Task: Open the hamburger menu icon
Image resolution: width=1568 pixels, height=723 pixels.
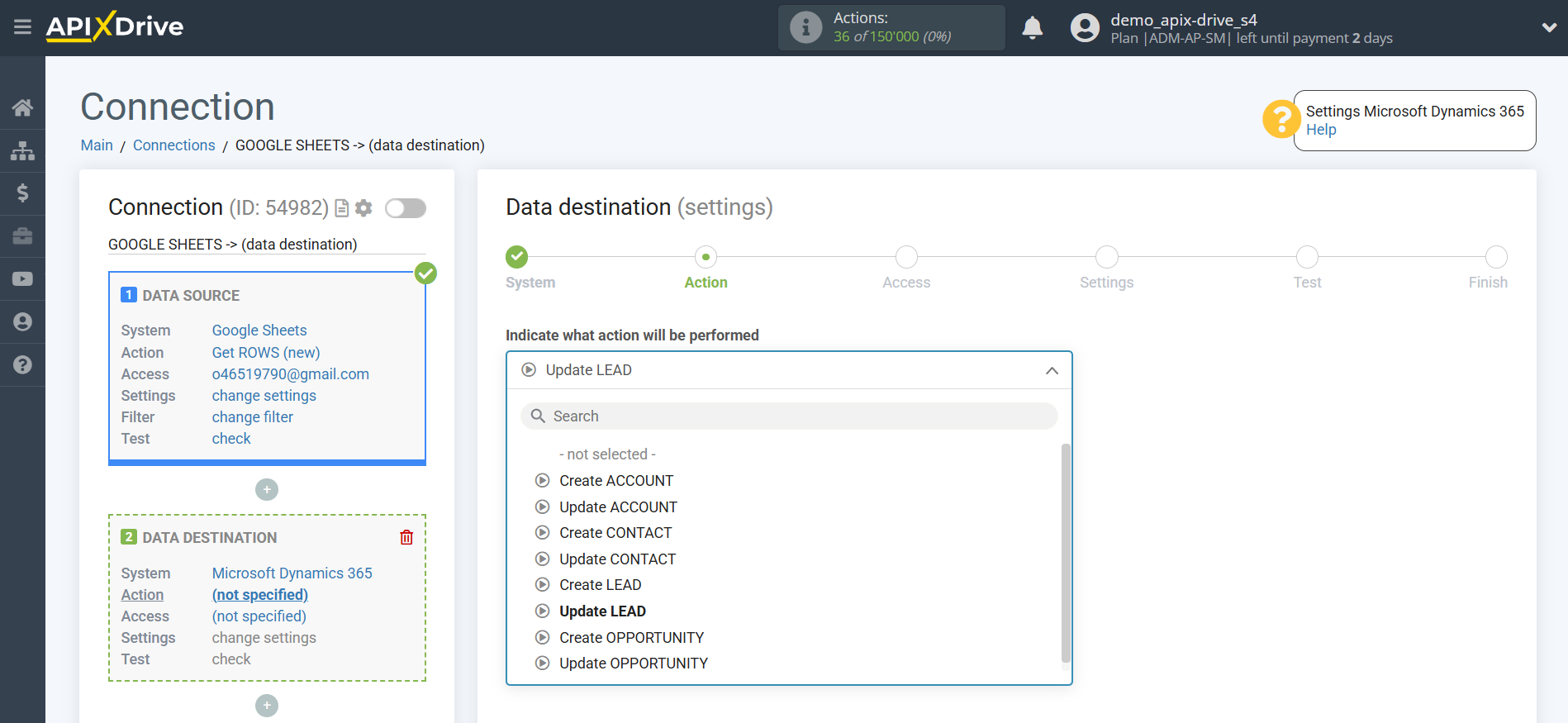Action: 22,27
